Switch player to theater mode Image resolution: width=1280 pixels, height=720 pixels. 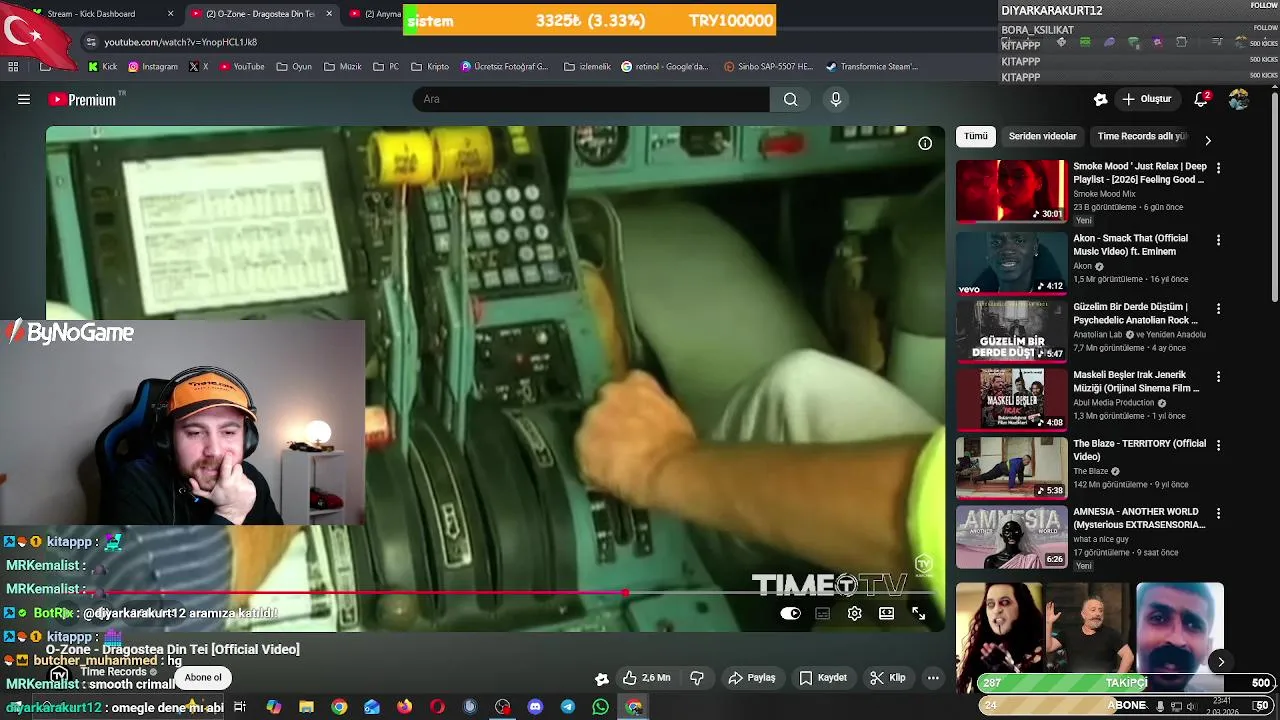(886, 614)
